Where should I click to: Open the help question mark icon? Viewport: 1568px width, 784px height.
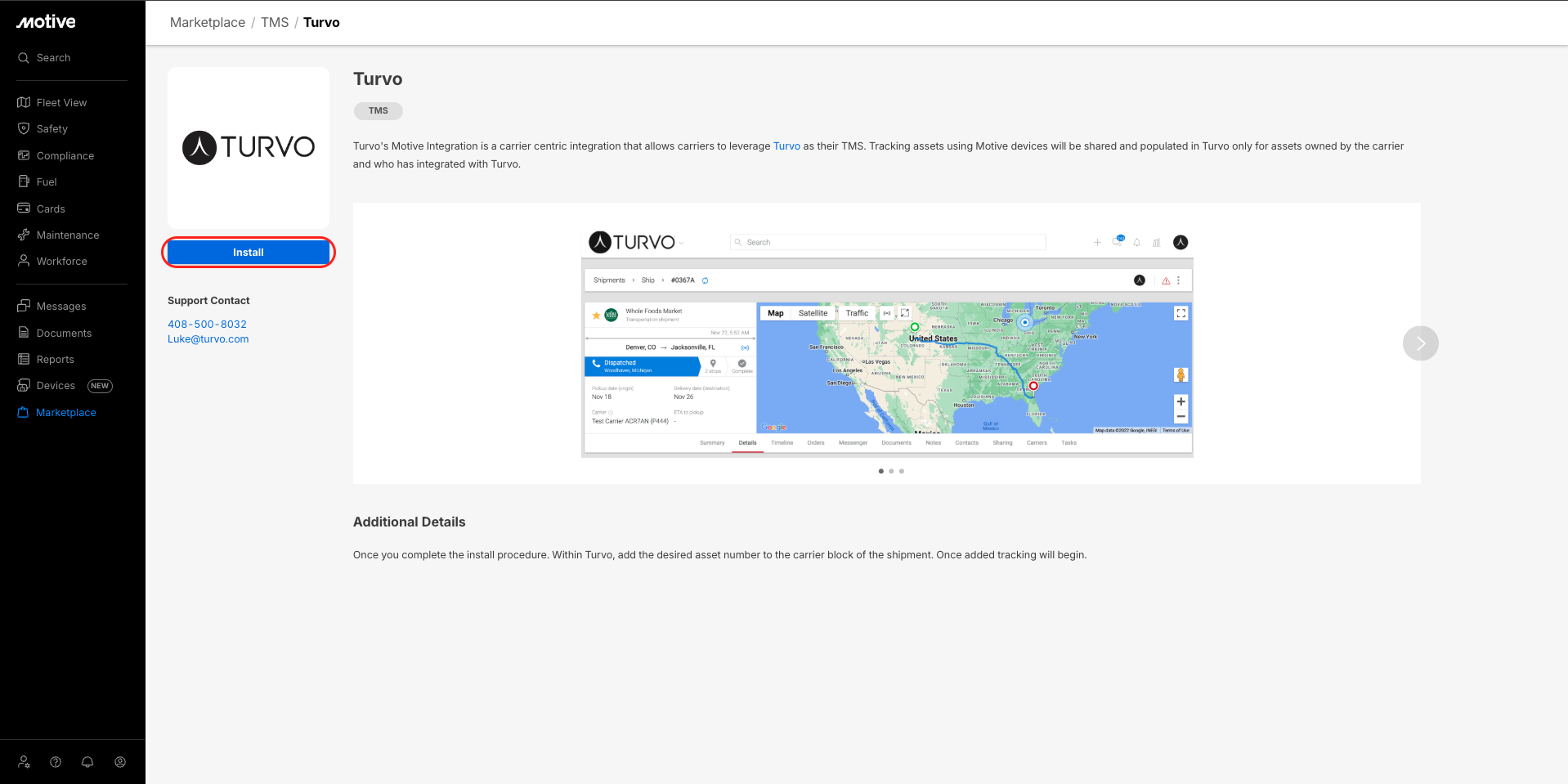(56, 762)
